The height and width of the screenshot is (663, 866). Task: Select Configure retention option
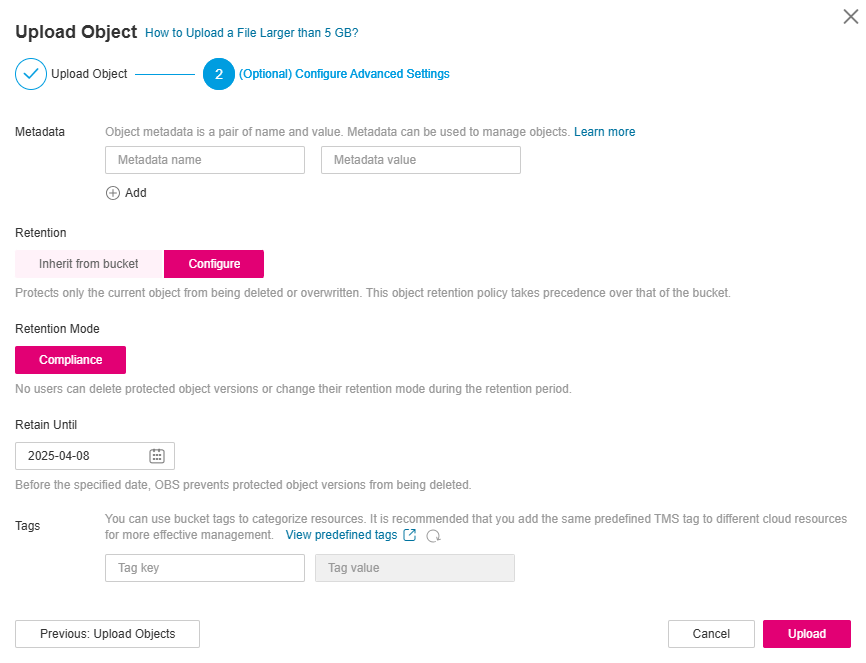pyautogui.click(x=214, y=264)
